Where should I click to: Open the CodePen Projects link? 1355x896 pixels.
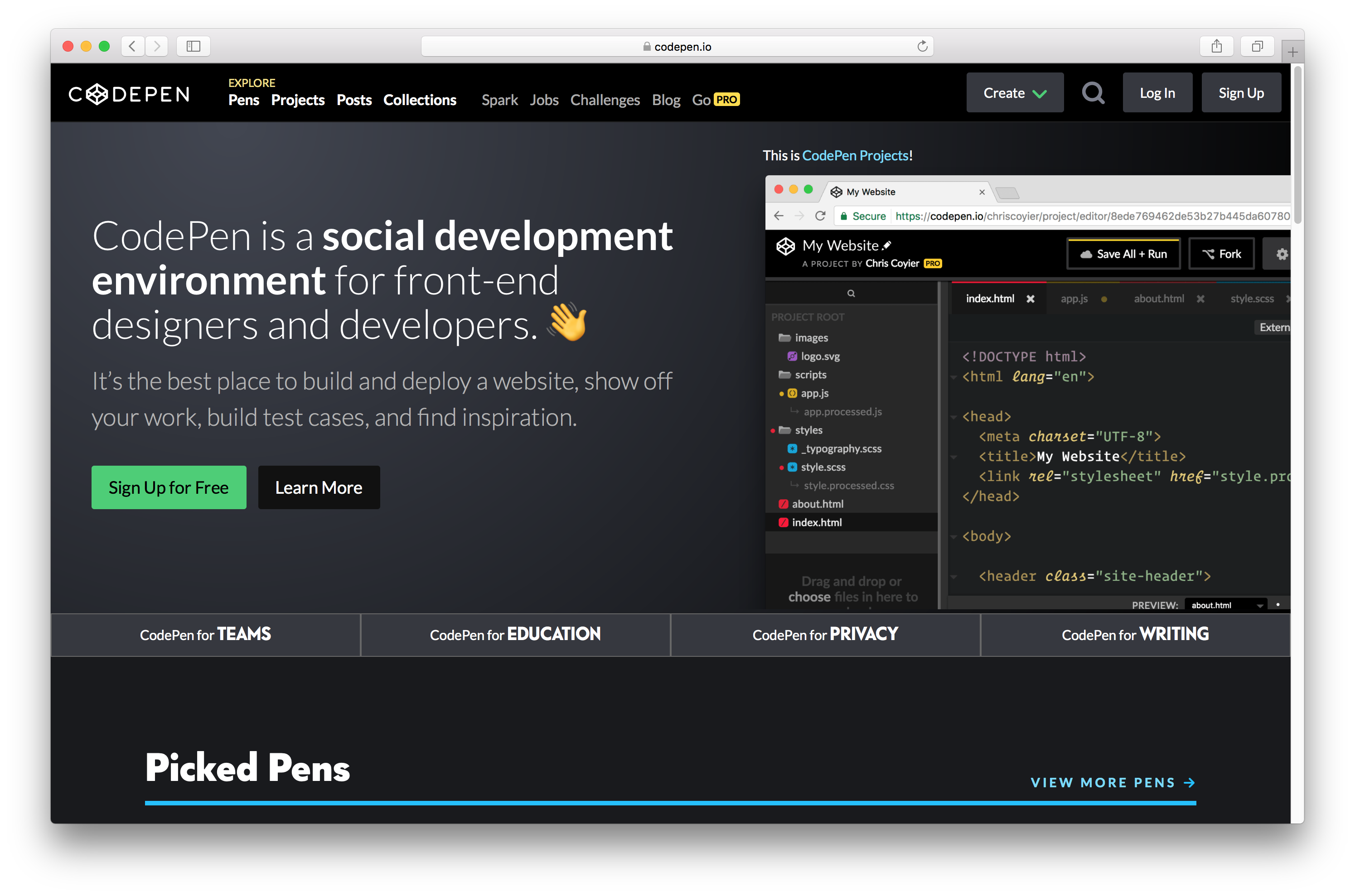click(855, 155)
